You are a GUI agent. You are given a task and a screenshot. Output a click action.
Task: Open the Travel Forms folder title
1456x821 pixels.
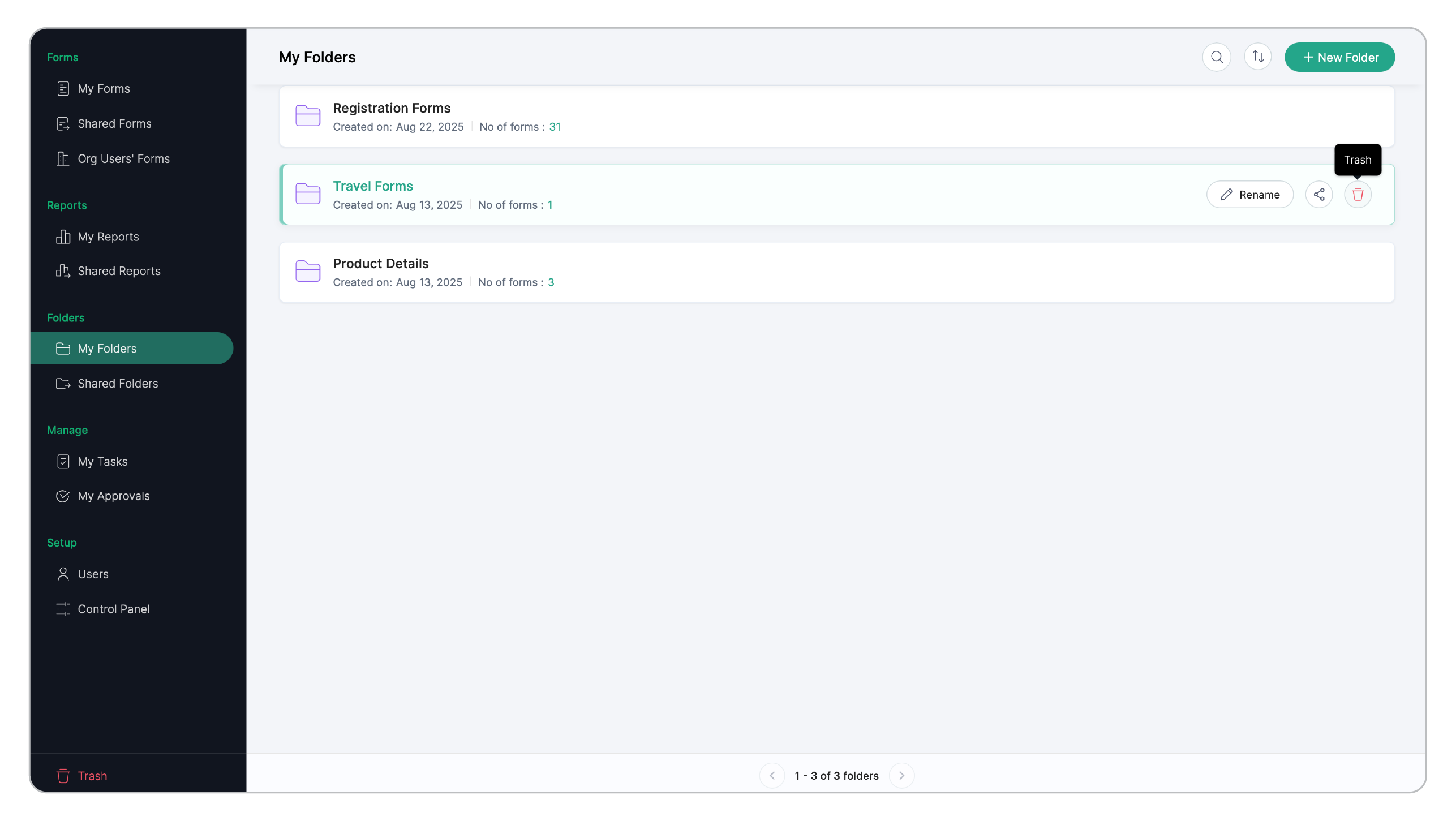point(372,186)
